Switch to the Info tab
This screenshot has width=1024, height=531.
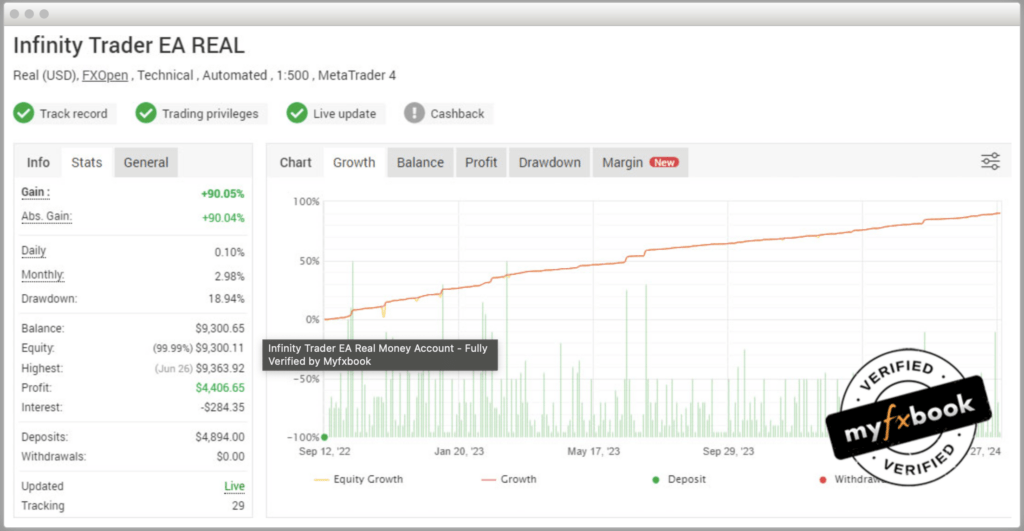[38, 163]
